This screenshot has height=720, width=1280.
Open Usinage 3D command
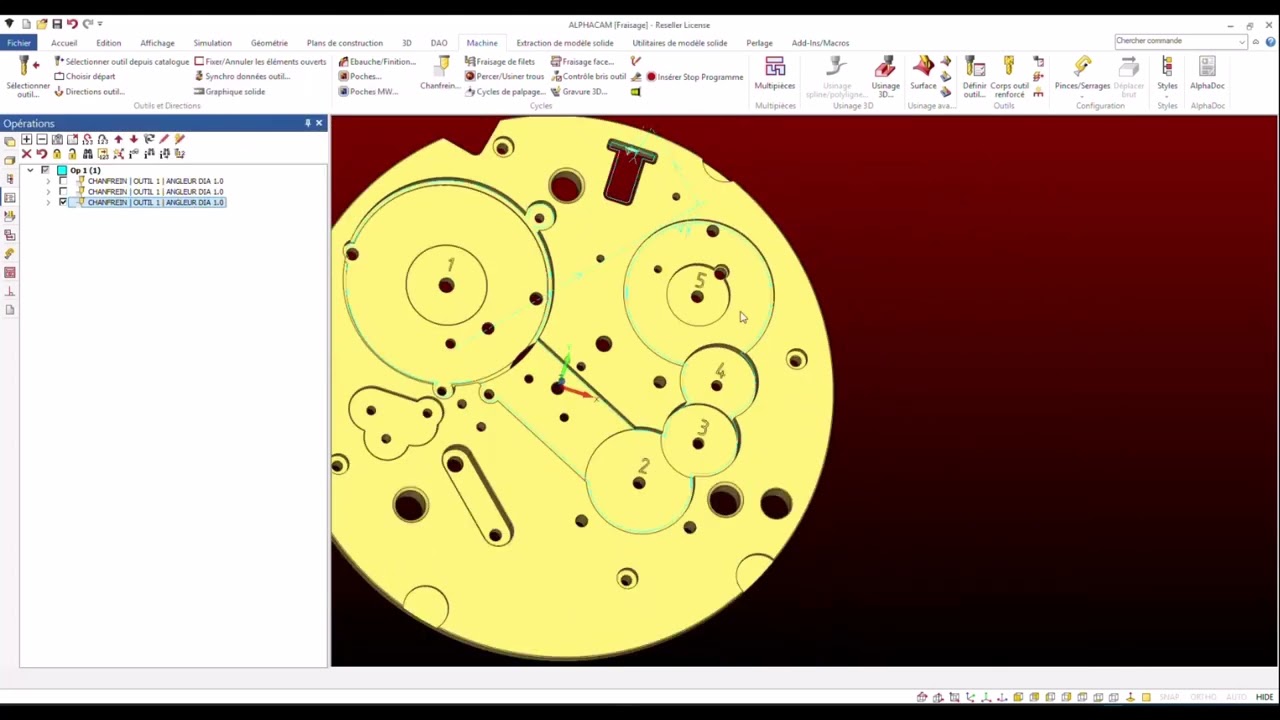click(885, 76)
